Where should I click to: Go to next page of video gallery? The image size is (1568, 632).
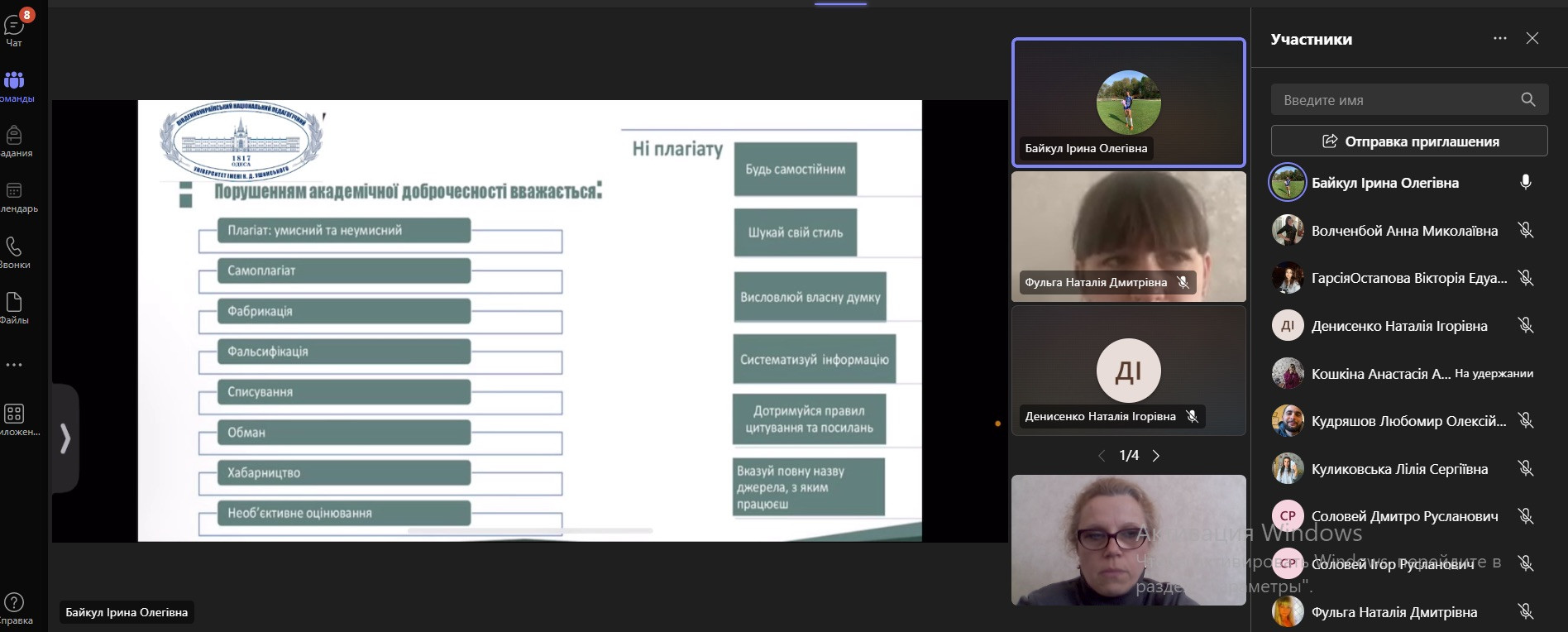point(1156,456)
